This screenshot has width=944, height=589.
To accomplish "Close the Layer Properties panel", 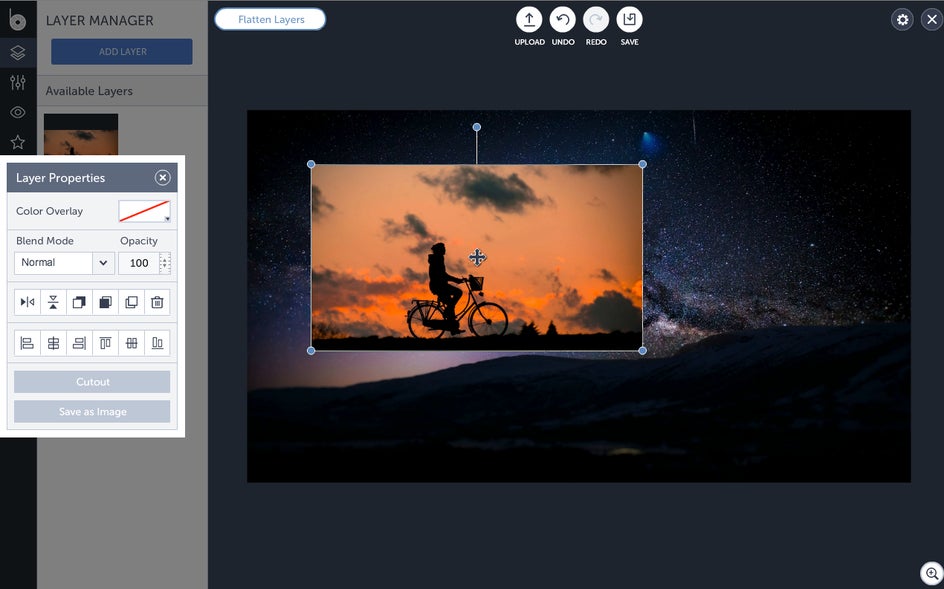I will tap(163, 178).
